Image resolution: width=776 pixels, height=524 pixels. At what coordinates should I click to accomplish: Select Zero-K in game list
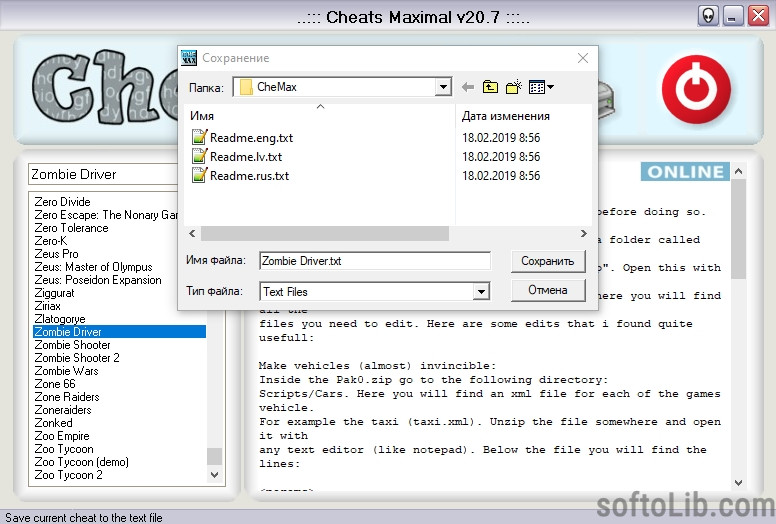tap(50, 241)
